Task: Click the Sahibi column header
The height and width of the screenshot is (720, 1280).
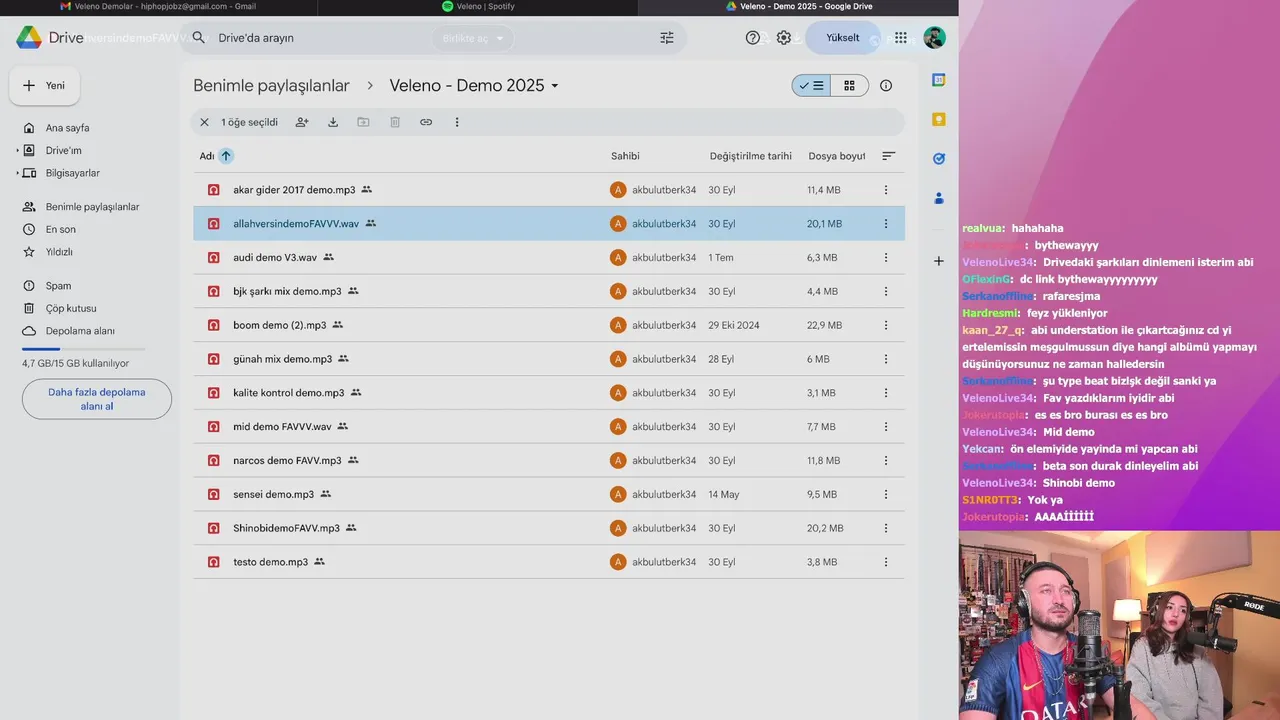Action: click(625, 156)
